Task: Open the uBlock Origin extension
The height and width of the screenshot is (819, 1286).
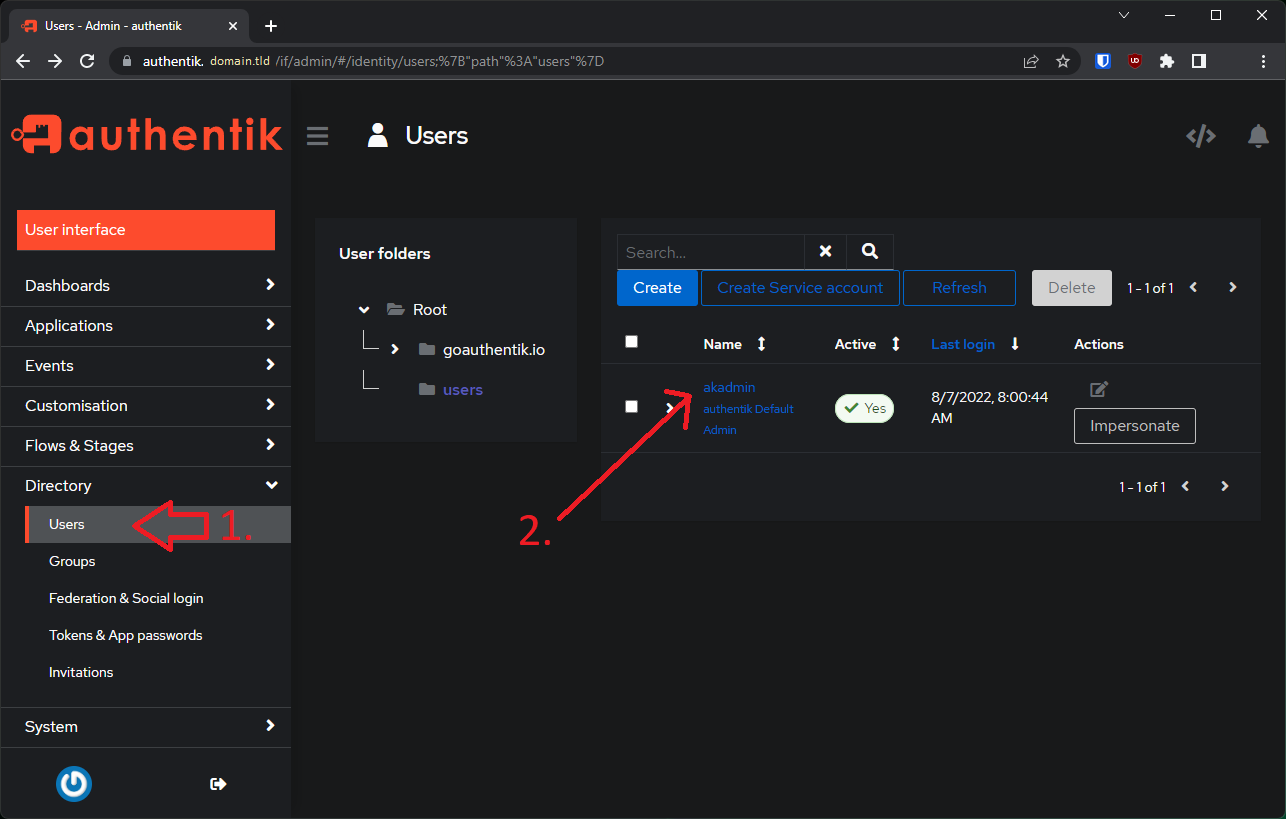Action: click(x=1134, y=61)
